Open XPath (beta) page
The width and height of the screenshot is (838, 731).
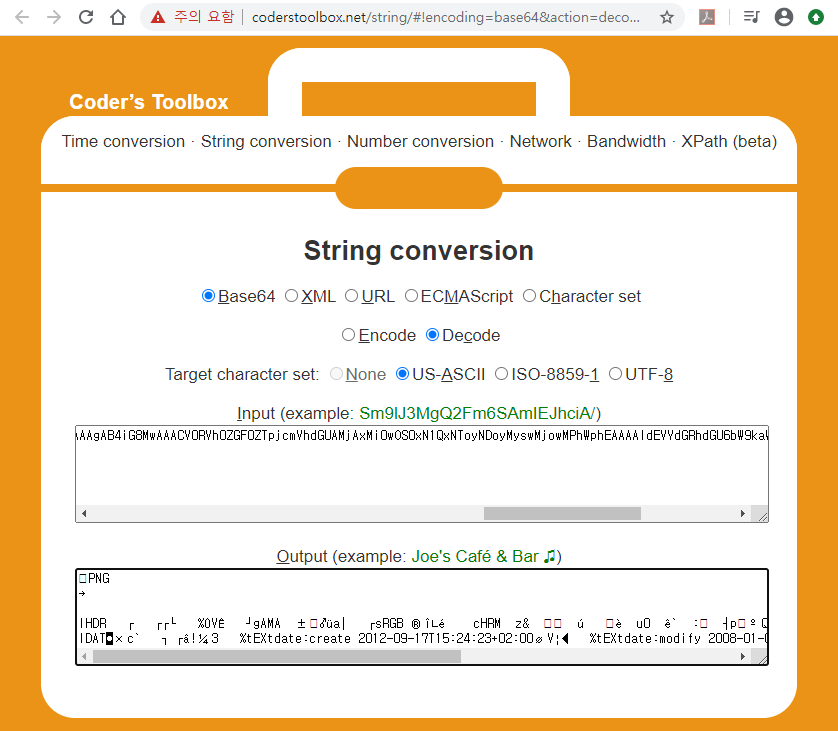729,142
